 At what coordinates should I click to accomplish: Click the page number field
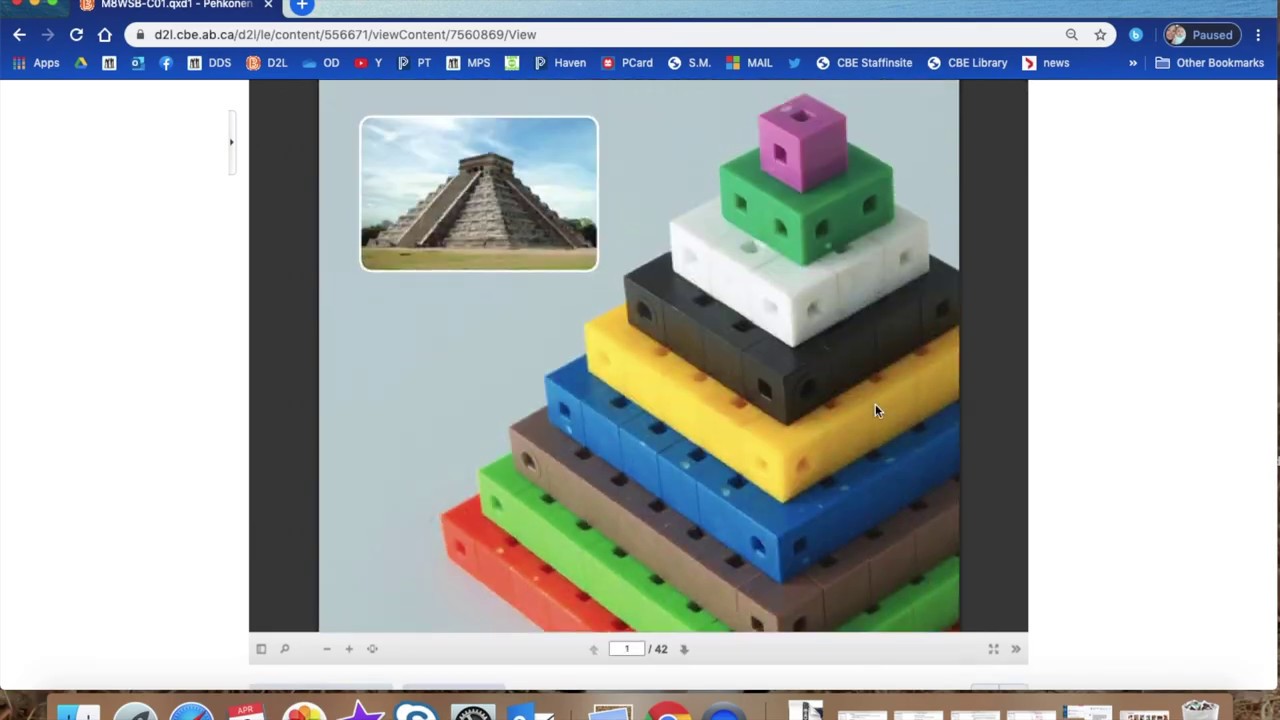click(x=627, y=649)
